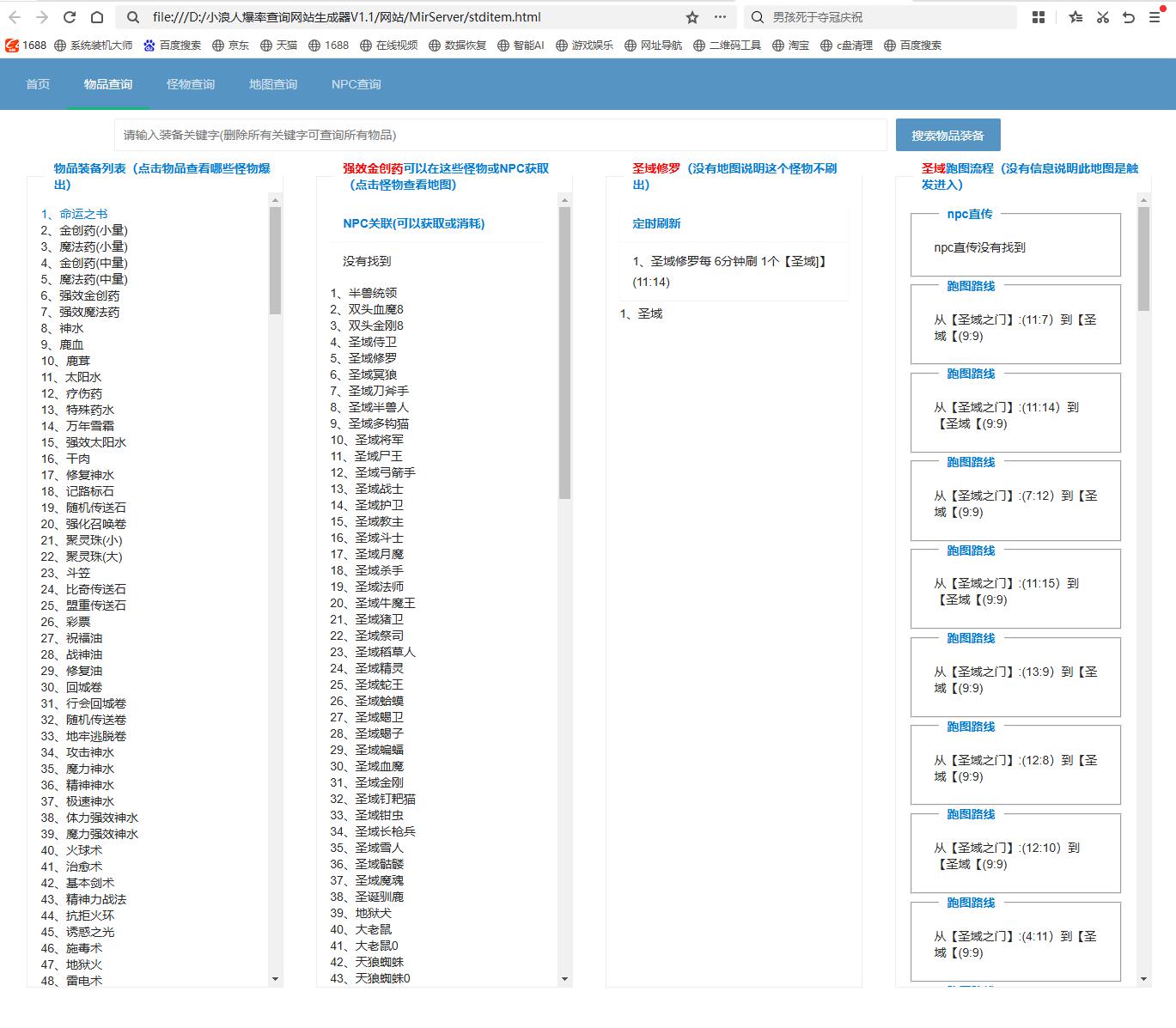This screenshot has width=1176, height=1028.
Task: Go to the 地图查询 tab
Action: [x=273, y=84]
